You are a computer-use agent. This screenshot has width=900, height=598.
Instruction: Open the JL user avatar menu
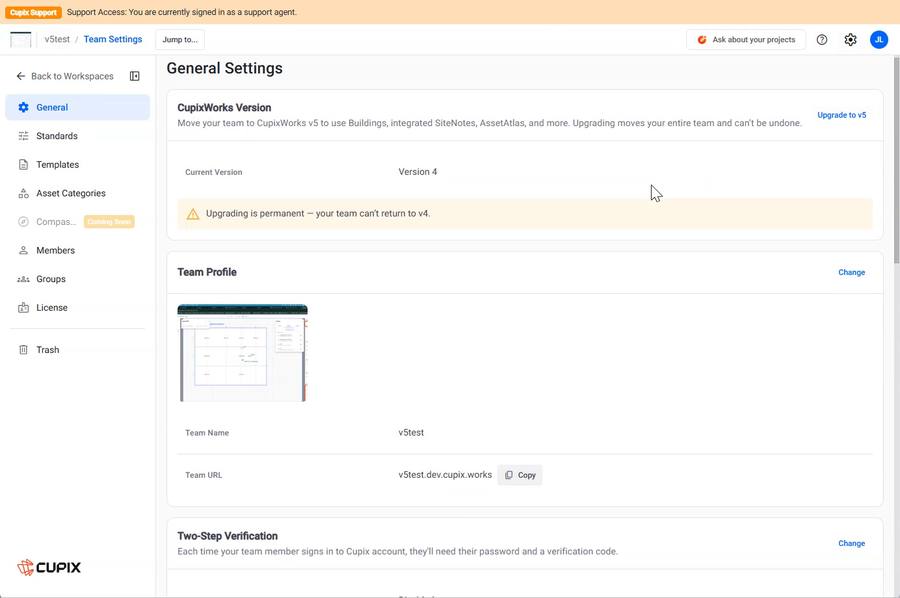click(x=879, y=40)
